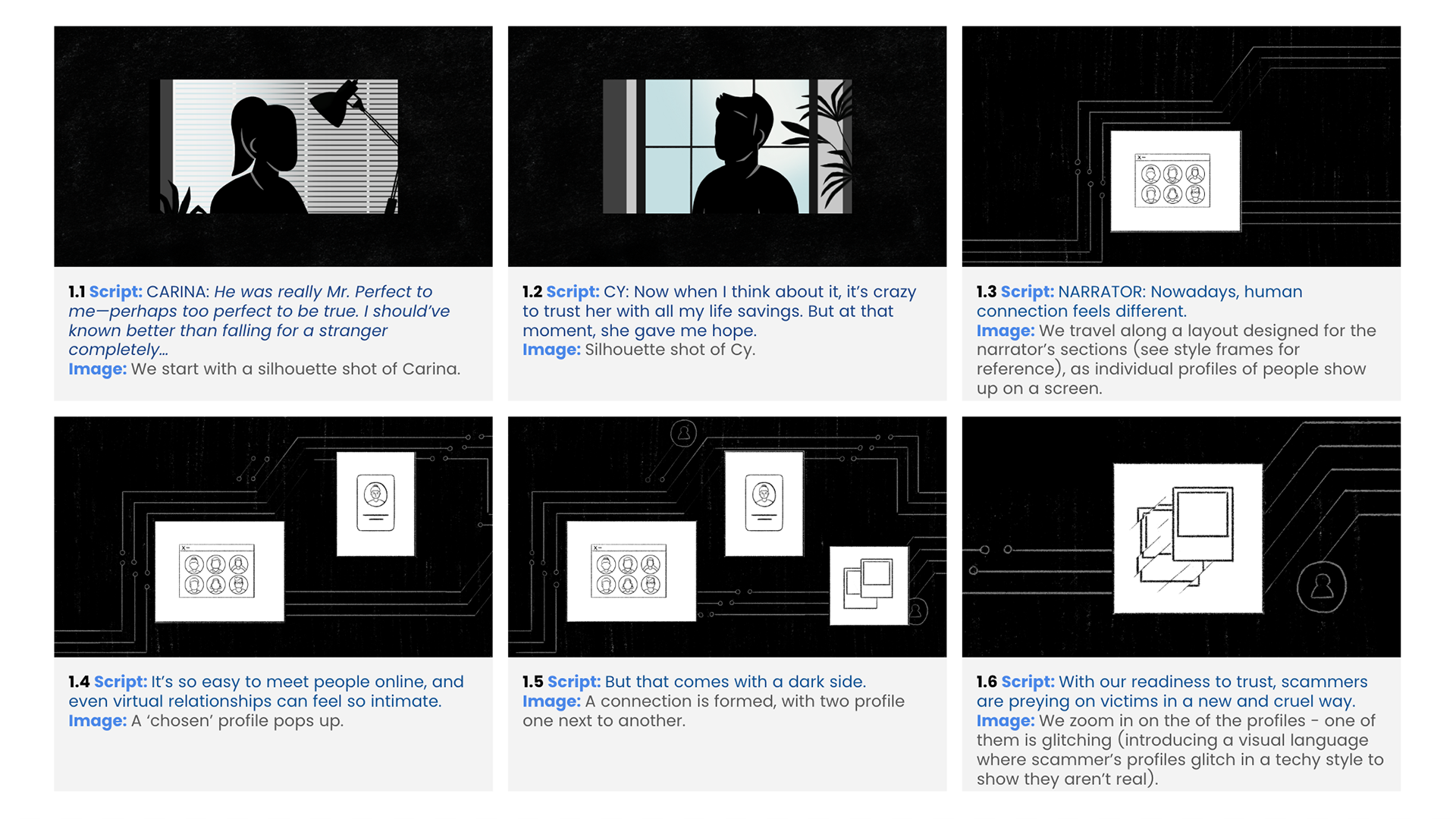
Task: Click the stacked photos card in frame 1.5
Action: [869, 585]
